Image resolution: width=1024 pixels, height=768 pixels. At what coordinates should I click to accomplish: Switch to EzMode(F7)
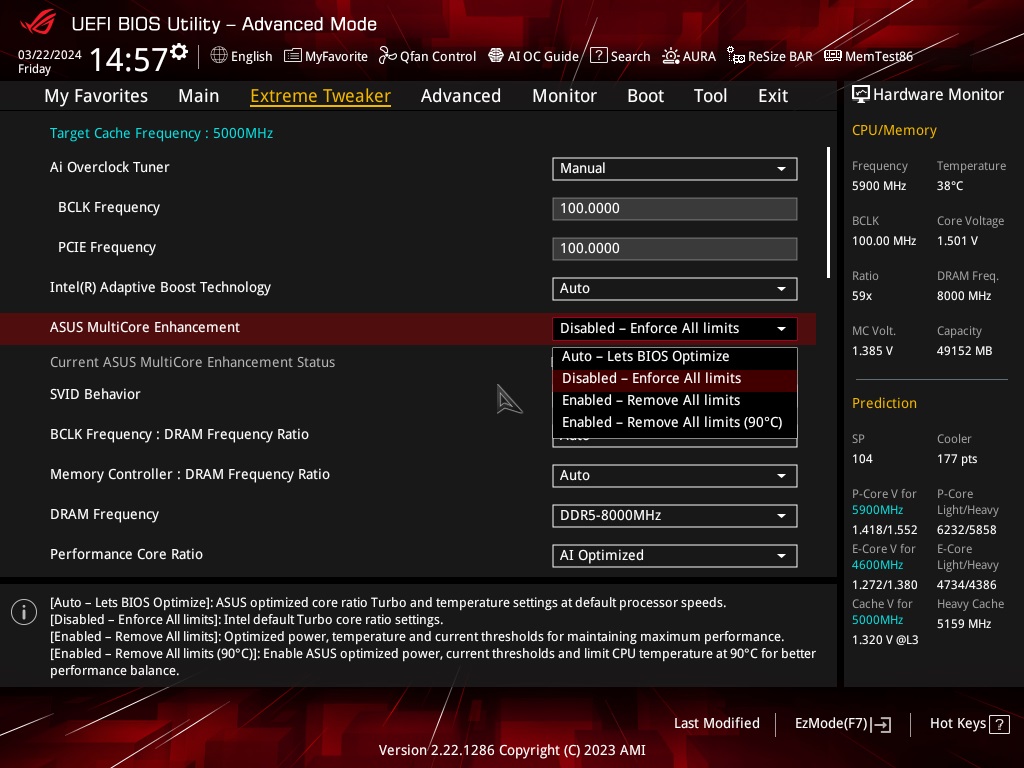click(842, 724)
